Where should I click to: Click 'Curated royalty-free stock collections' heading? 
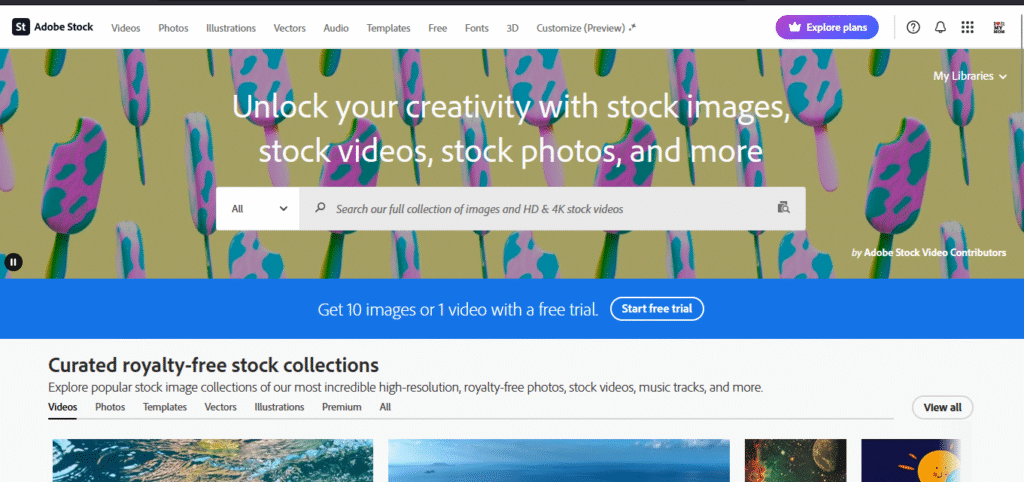tap(214, 364)
